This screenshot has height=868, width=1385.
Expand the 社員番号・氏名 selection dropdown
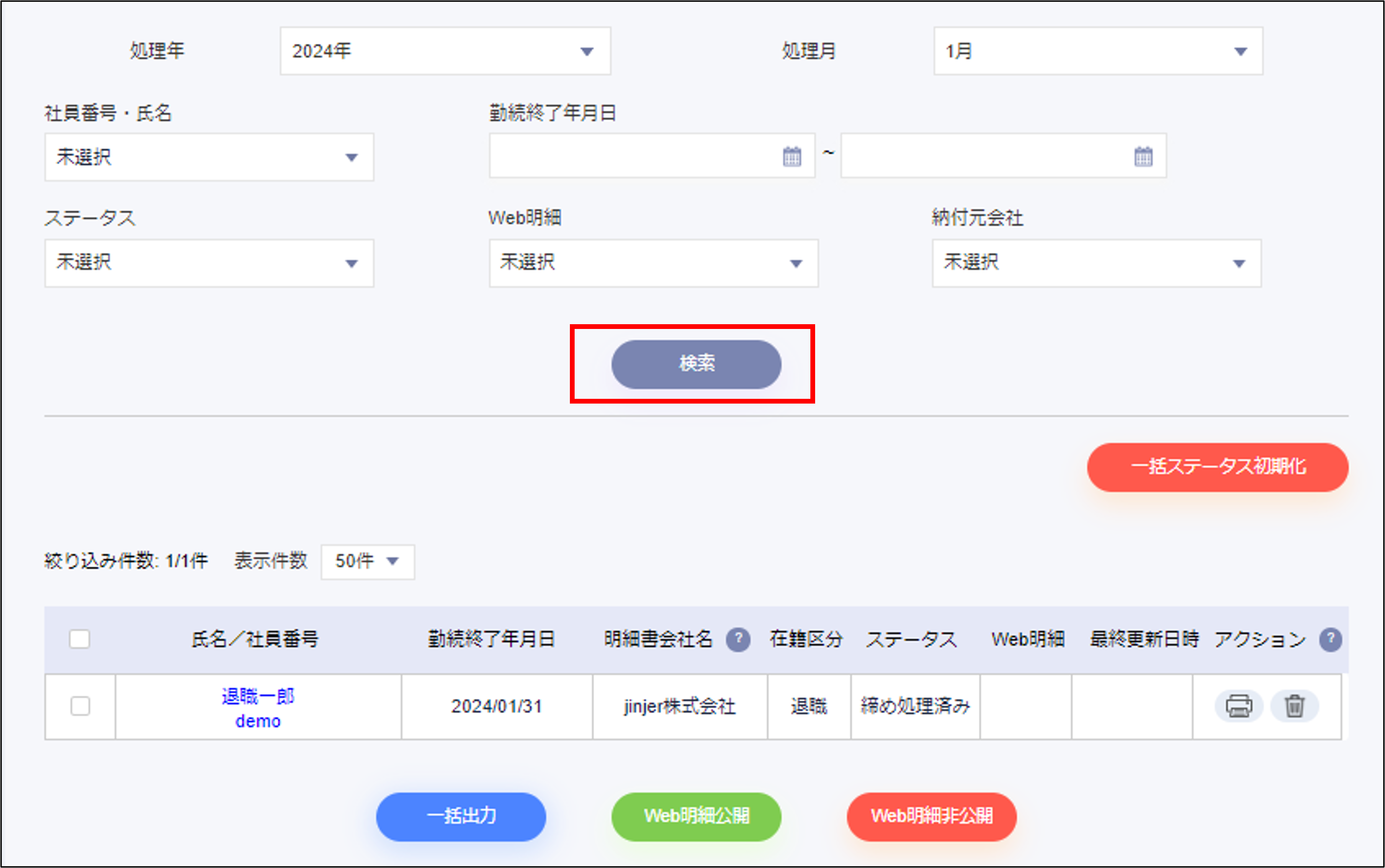(209, 157)
